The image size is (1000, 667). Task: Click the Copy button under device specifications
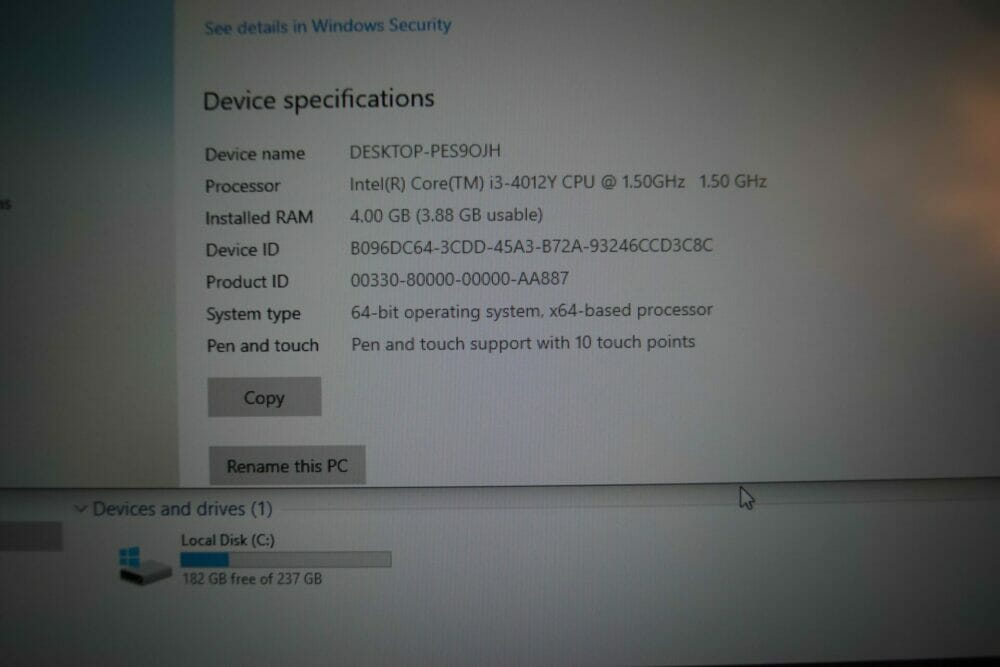(264, 397)
